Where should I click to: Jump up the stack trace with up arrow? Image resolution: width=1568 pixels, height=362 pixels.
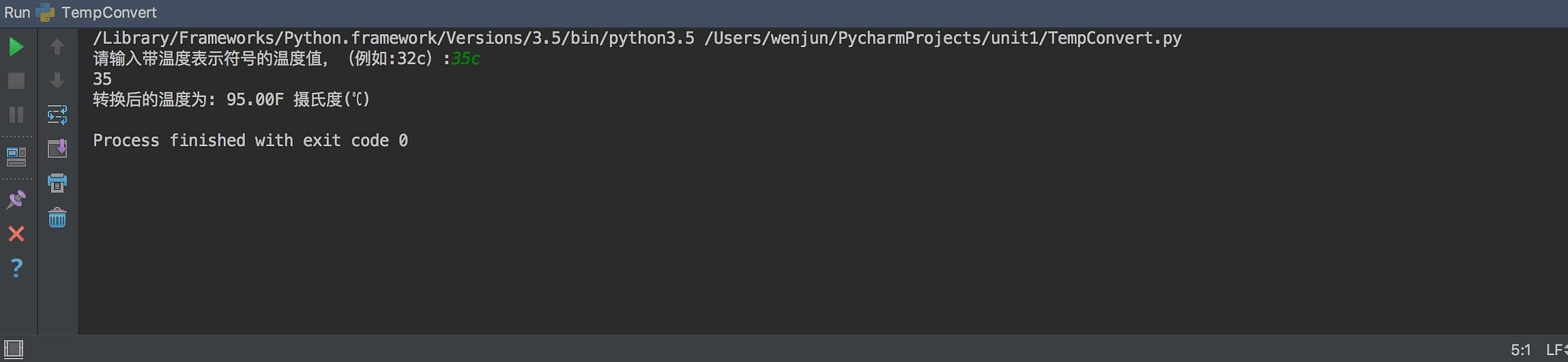tap(57, 46)
